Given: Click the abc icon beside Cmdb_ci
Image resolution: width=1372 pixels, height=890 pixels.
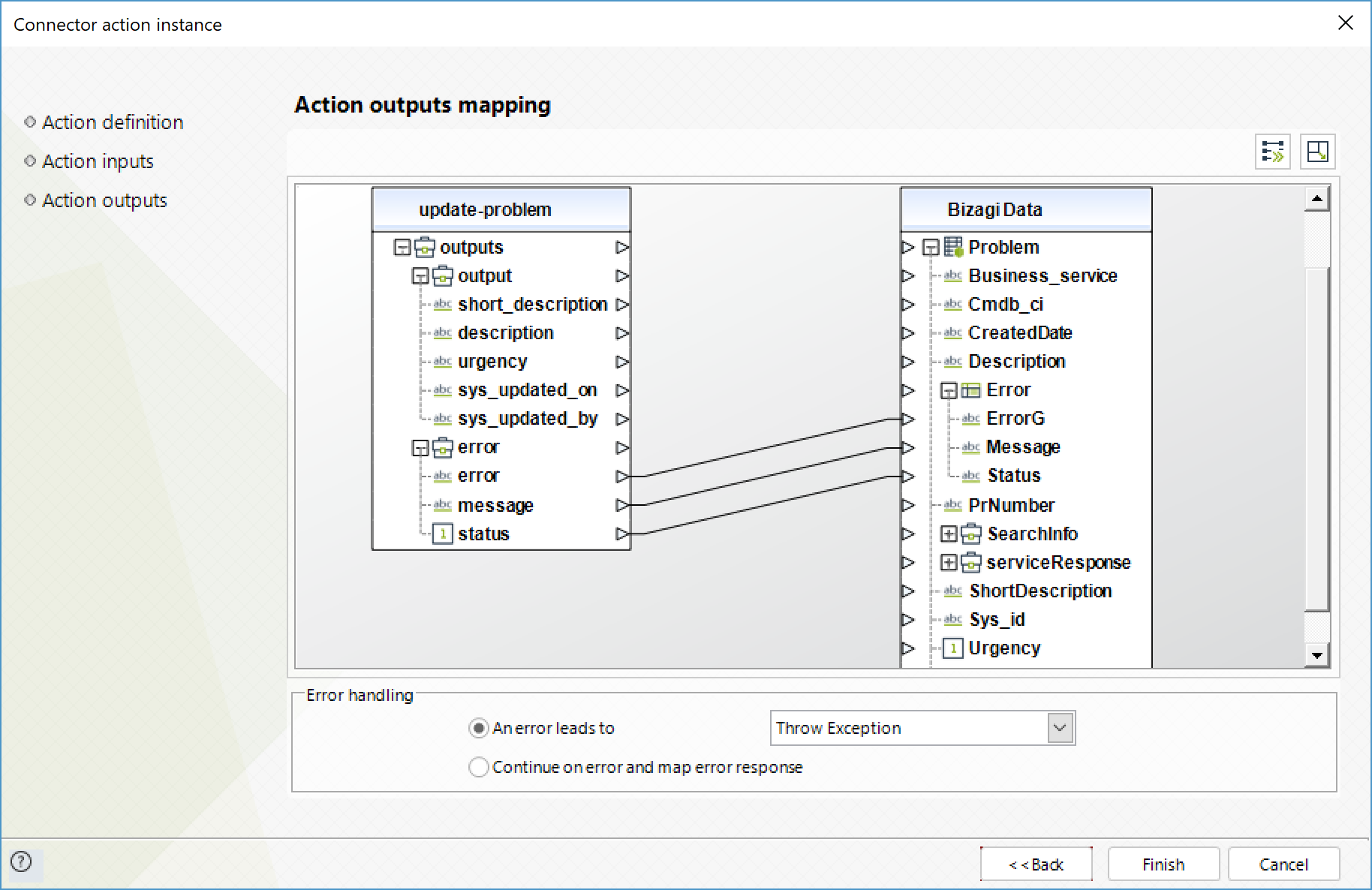Looking at the screenshot, I should tap(953, 304).
